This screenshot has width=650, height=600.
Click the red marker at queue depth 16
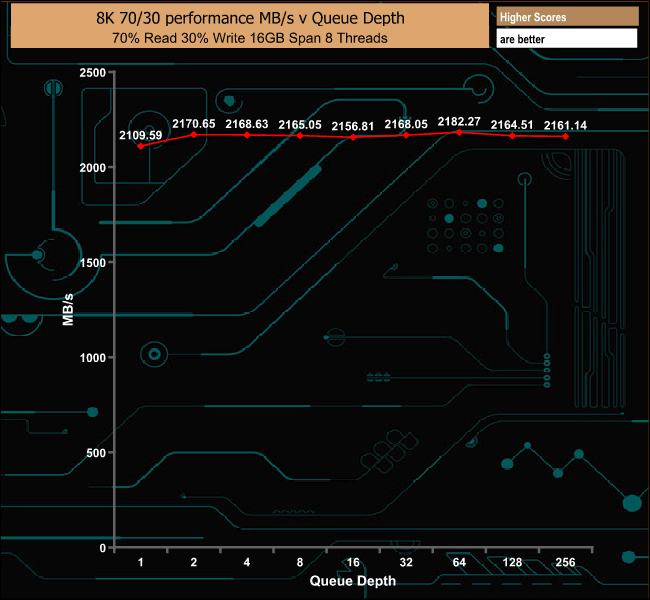[353, 137]
